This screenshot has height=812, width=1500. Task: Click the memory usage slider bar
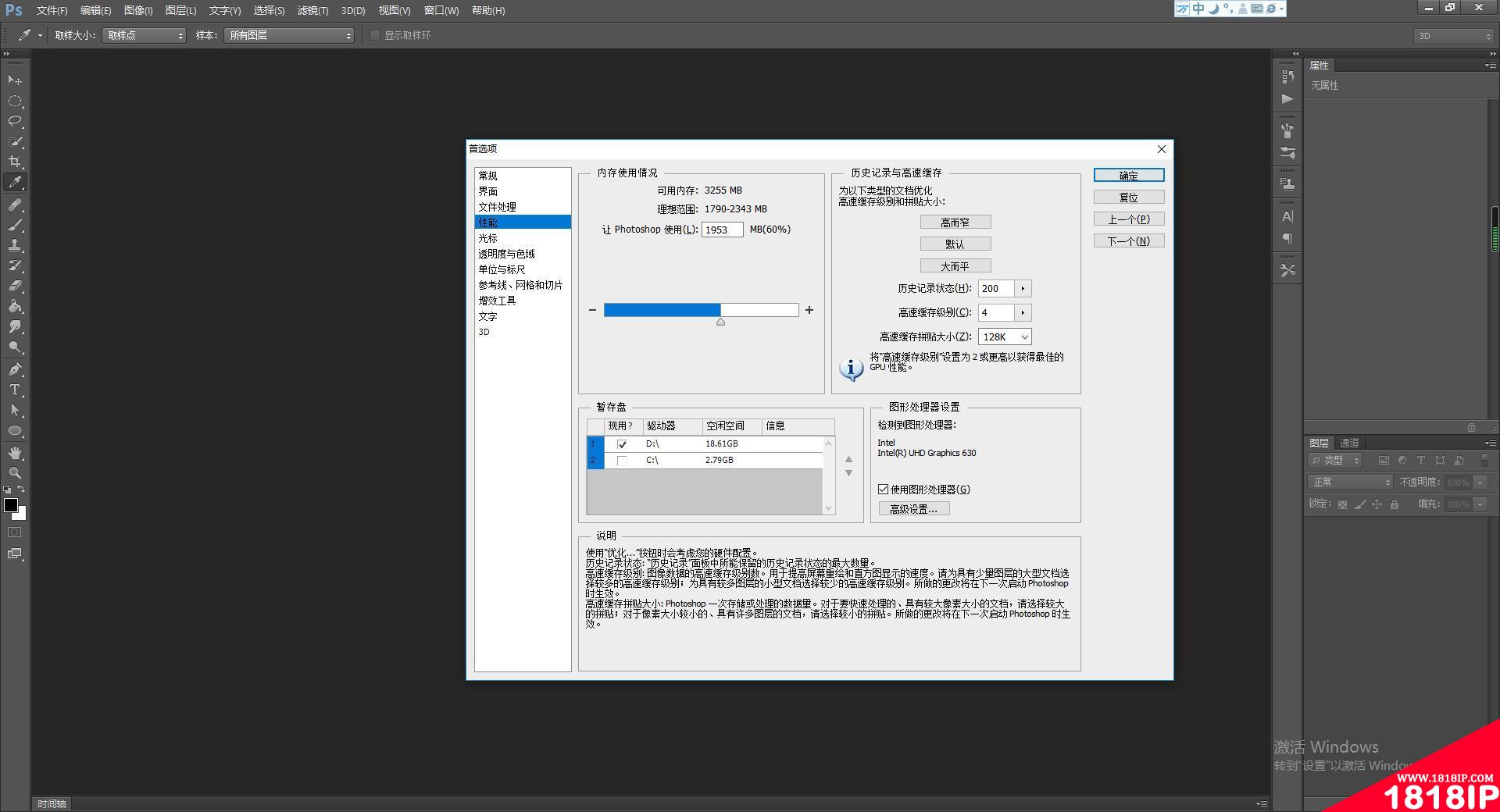pos(701,311)
